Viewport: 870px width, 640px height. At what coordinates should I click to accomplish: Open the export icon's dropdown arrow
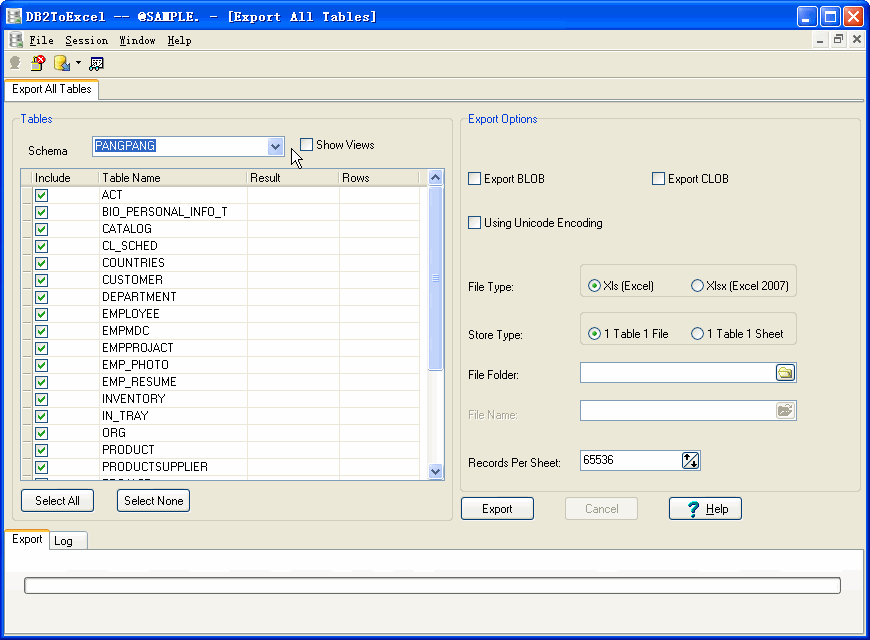(x=78, y=63)
